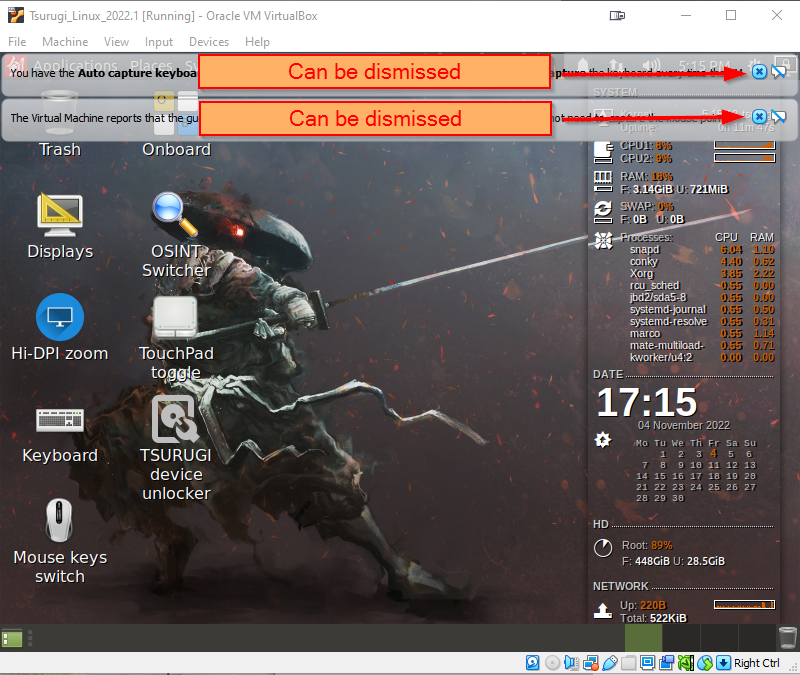Click the TouchPad toggle desktop icon
Viewport: 800px width, 675px height.
click(x=176, y=338)
